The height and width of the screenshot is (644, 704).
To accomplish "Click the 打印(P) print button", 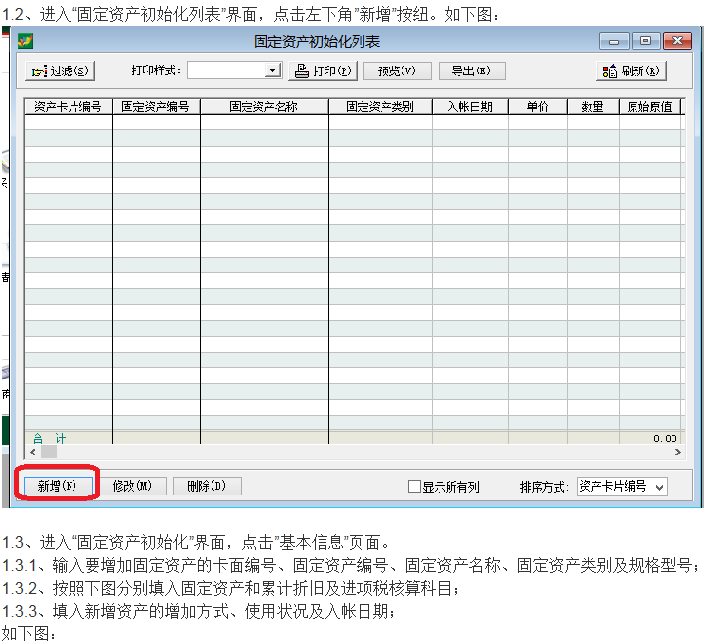I will point(323,71).
